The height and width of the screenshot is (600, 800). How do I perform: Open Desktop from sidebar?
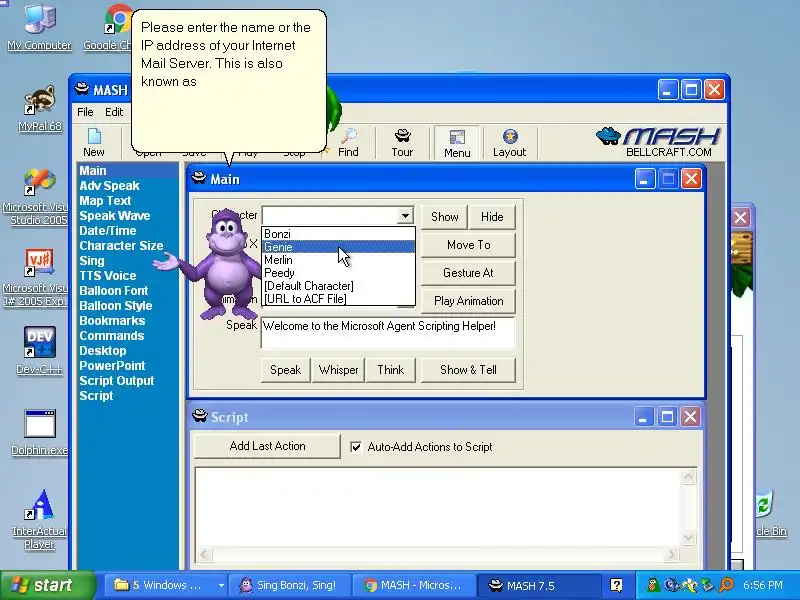point(103,351)
